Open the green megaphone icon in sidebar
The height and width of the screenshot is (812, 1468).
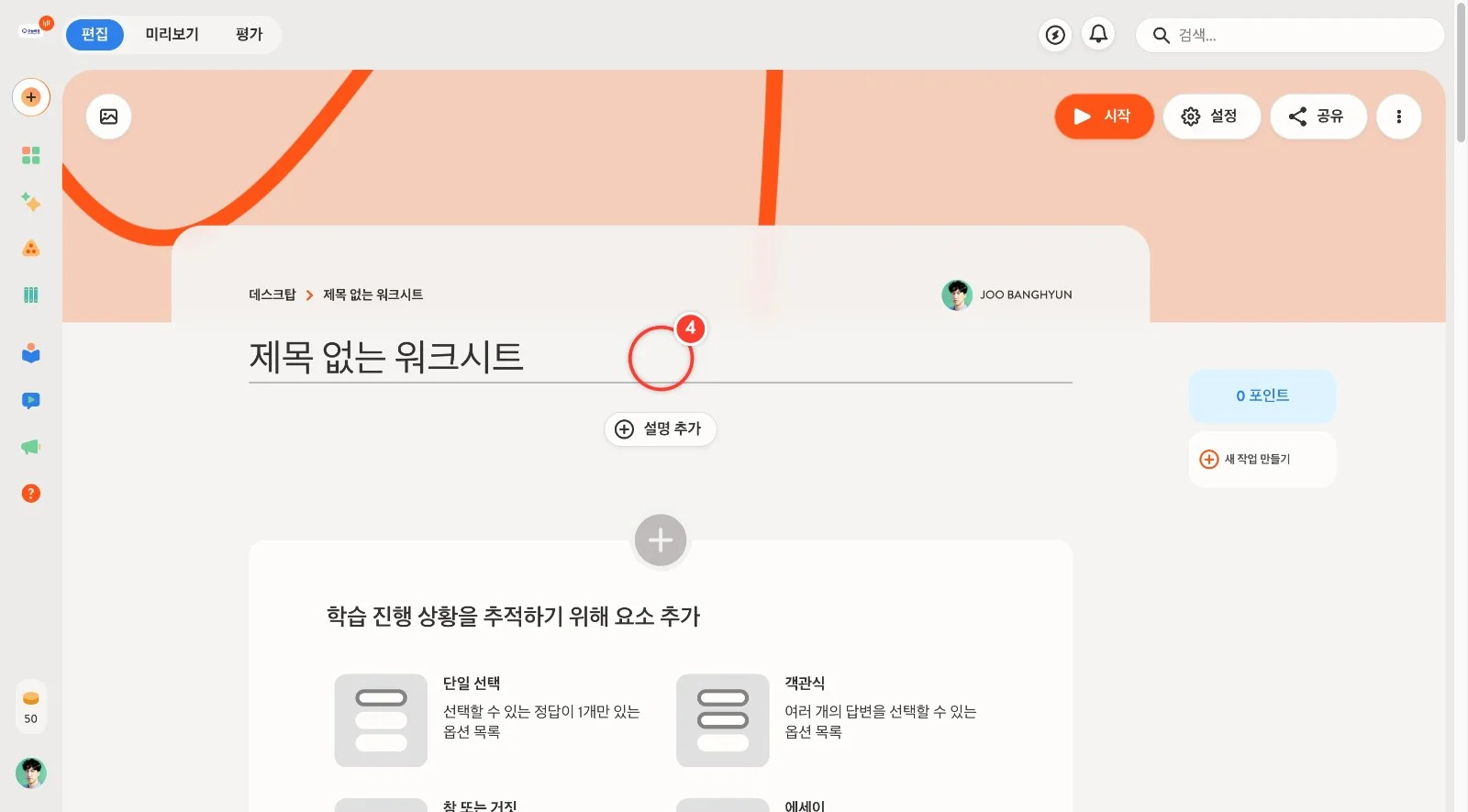(31, 447)
